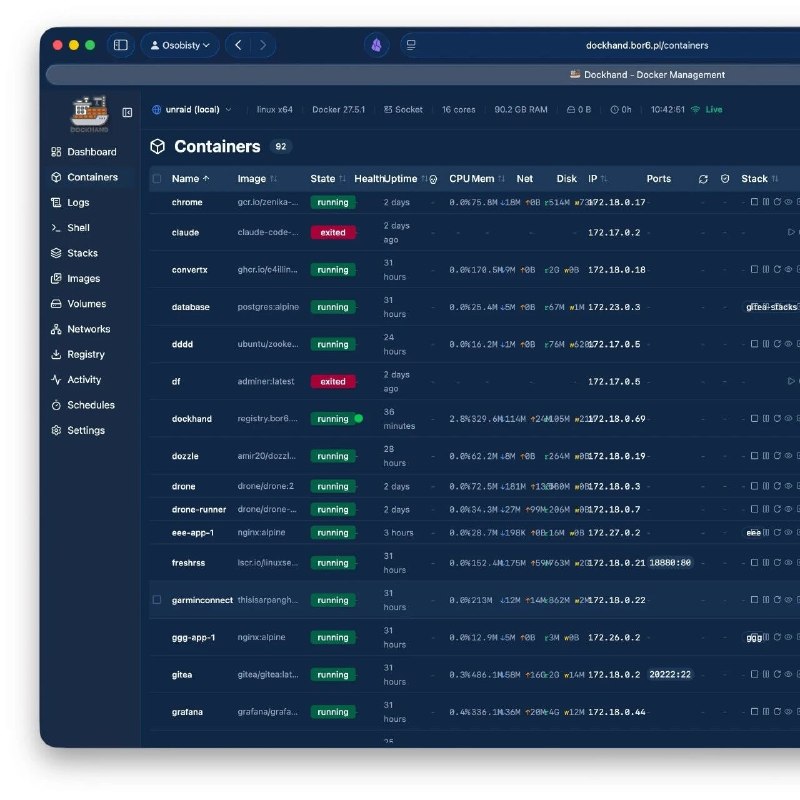Pause the dddd container
Viewport: 800px width, 800px height.
766,344
